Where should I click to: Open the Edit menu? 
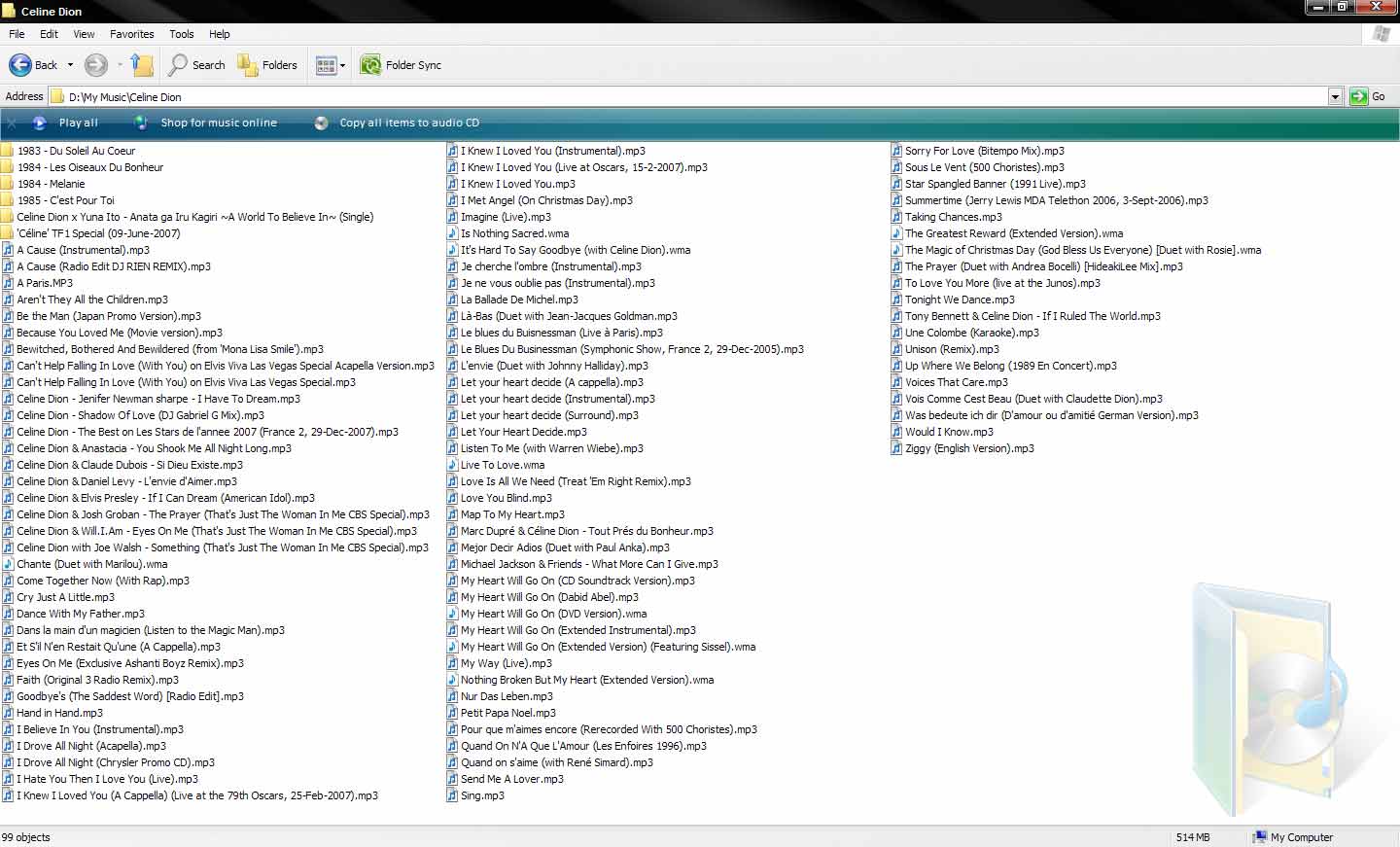point(49,34)
